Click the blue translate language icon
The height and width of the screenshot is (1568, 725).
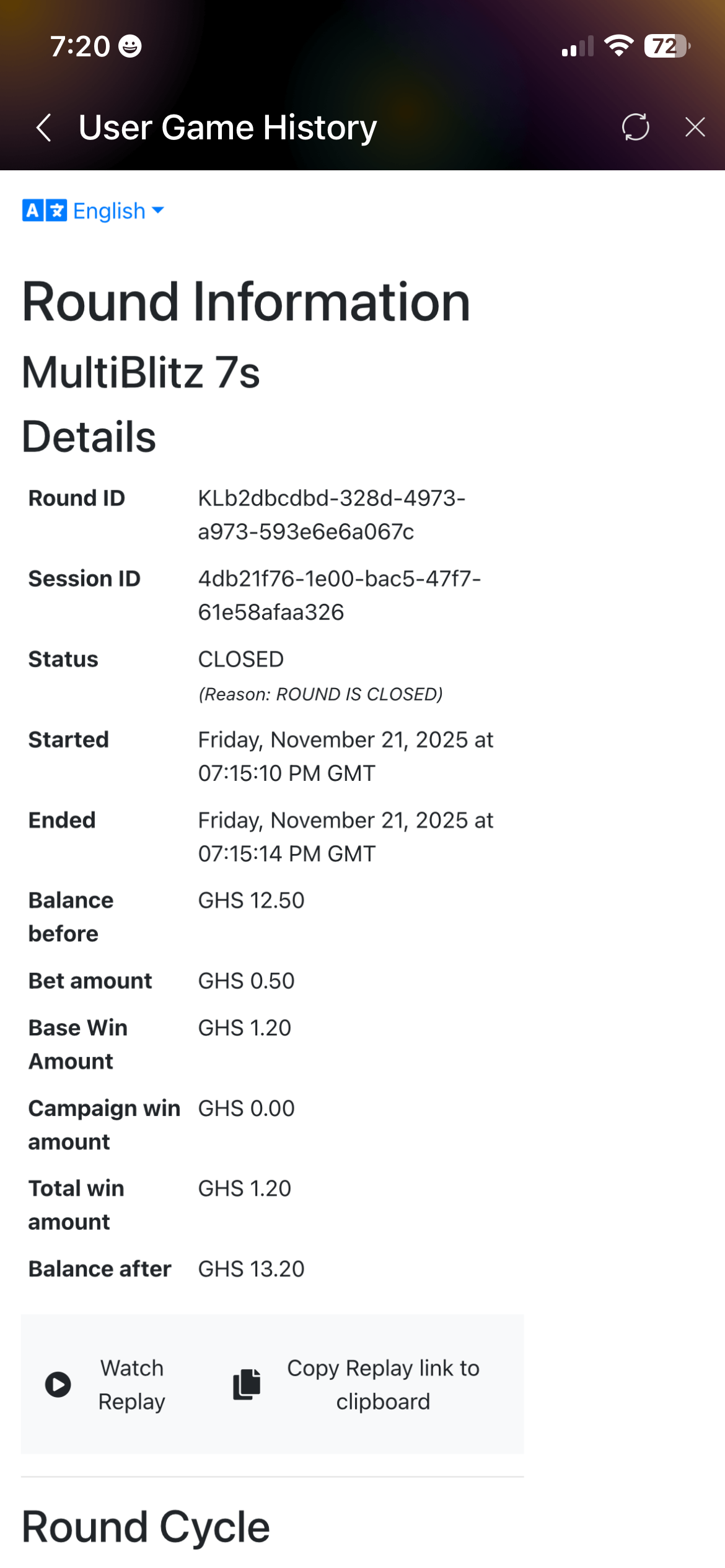(44, 211)
